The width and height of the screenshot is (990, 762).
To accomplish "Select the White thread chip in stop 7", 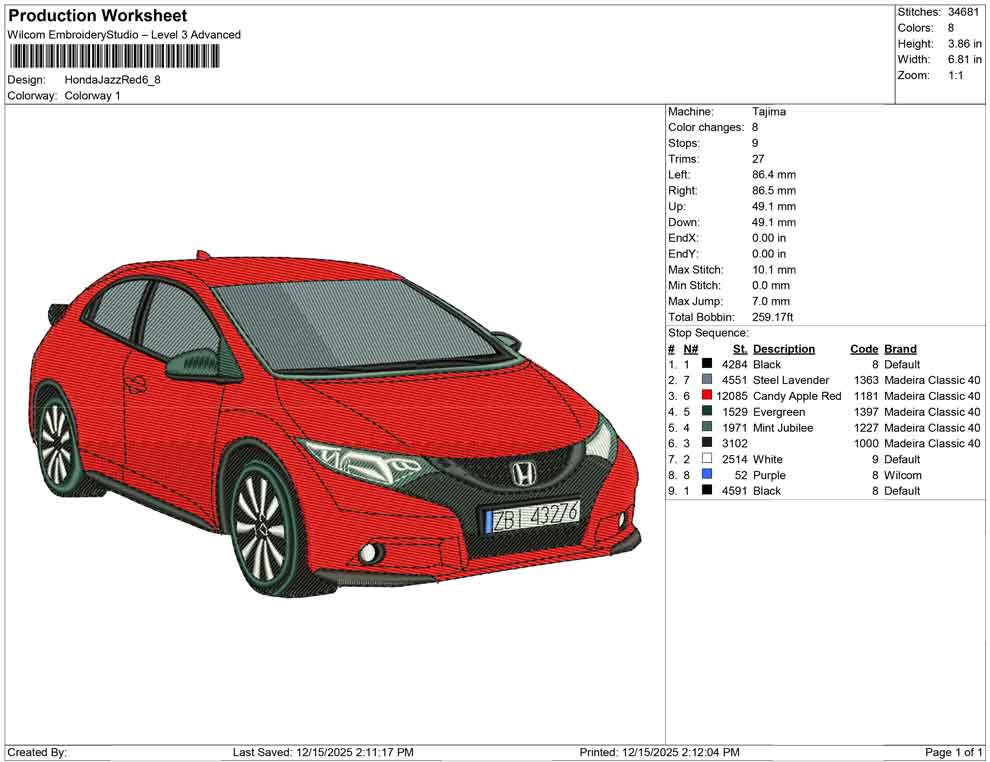I will coord(706,459).
